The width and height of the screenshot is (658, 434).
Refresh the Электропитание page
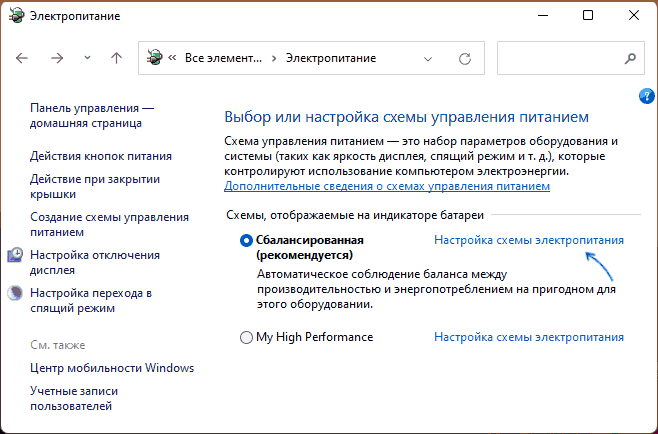point(465,58)
